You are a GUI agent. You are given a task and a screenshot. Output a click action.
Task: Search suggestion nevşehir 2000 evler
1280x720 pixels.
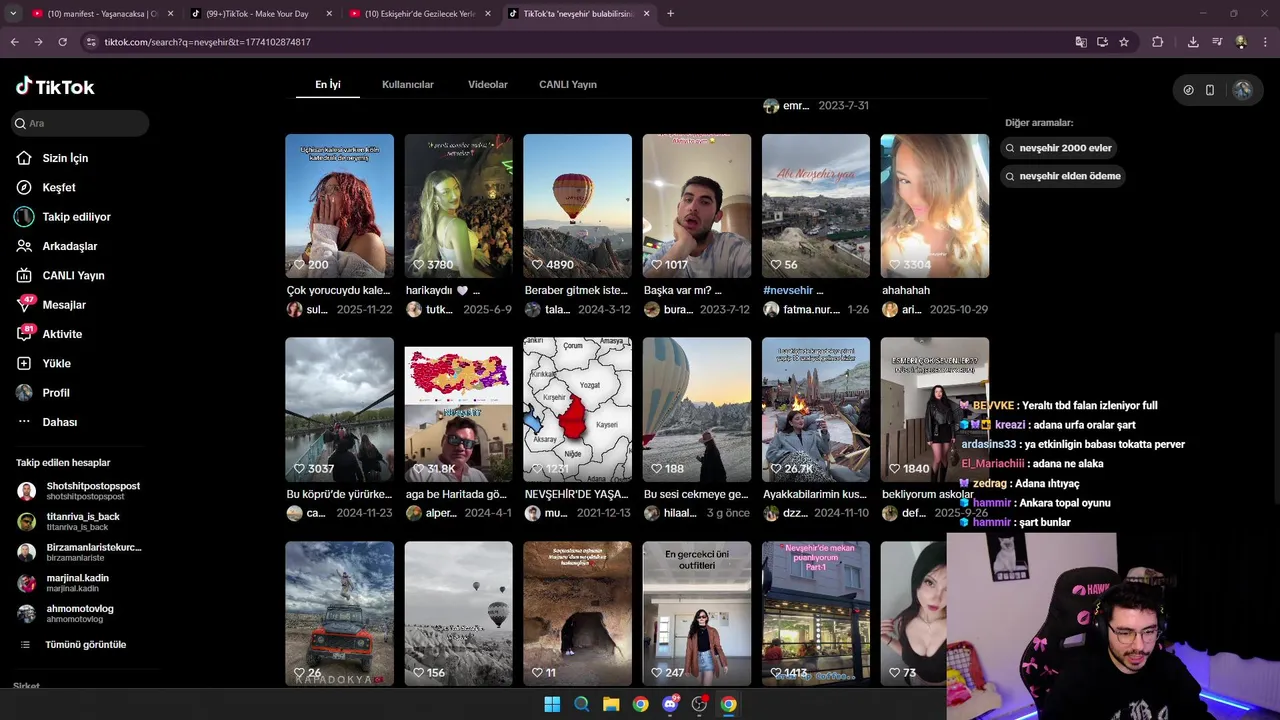[1059, 148]
